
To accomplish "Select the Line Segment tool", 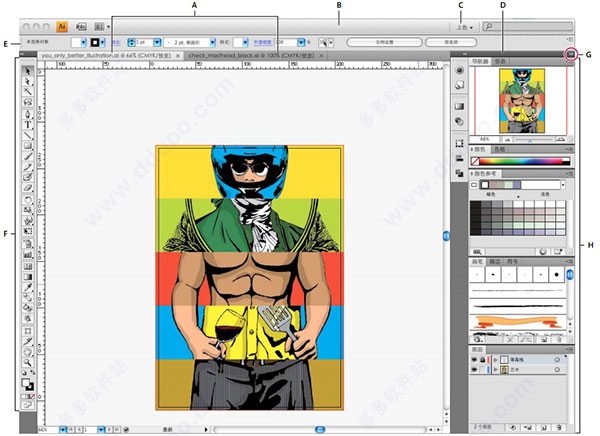I will 28,135.
